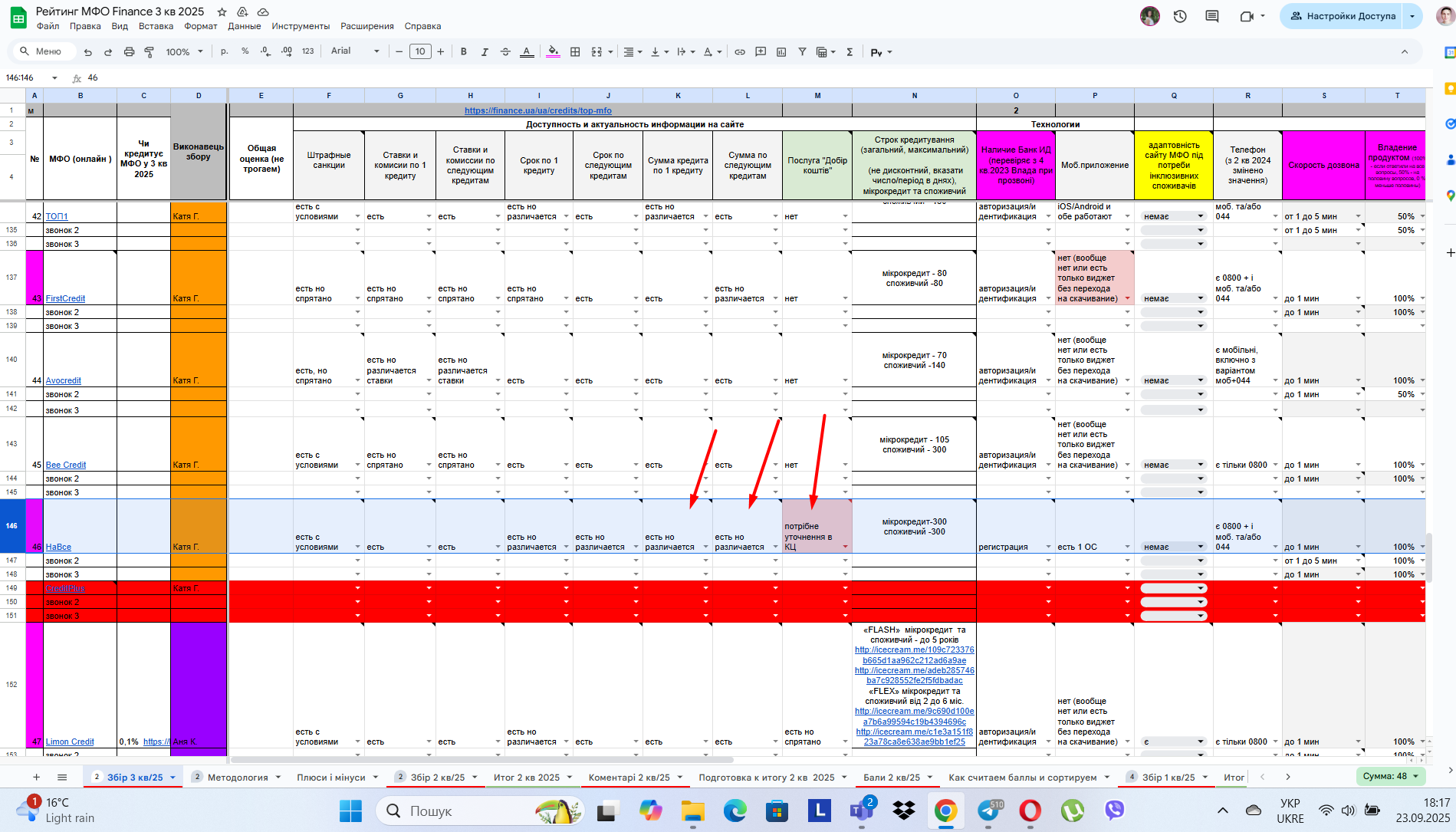Image resolution: width=1456 pixels, height=832 pixels.
Task: Toggle strikethrough formatting
Action: coord(505,52)
